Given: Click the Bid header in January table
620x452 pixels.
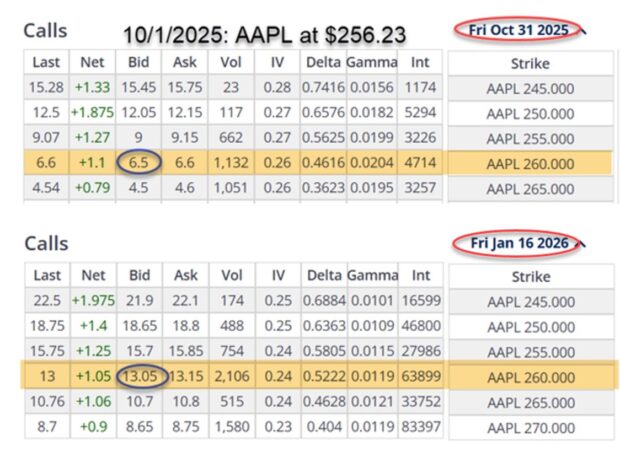Looking at the screenshot, I should [x=137, y=273].
